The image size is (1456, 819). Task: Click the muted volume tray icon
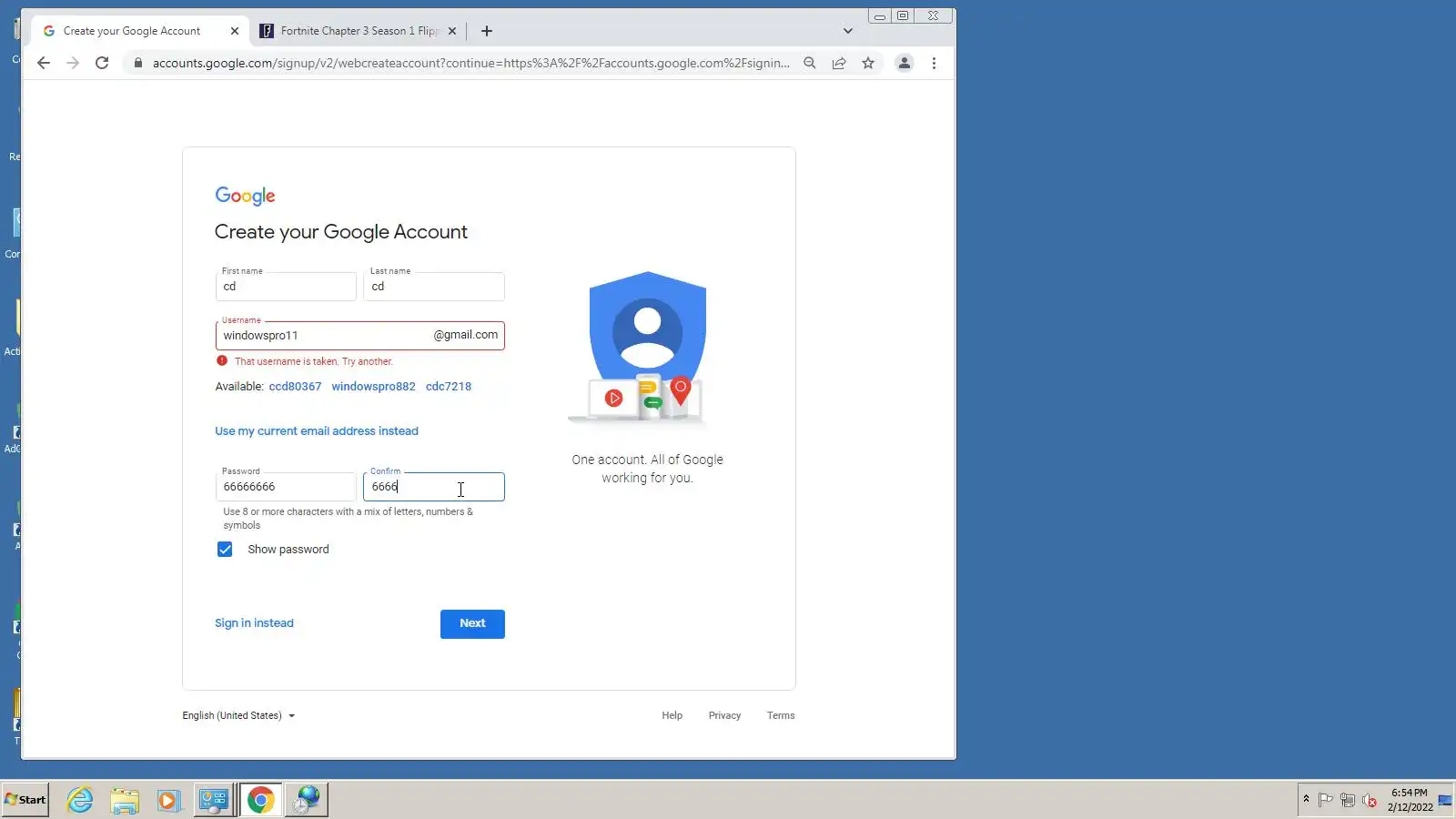(1370, 800)
